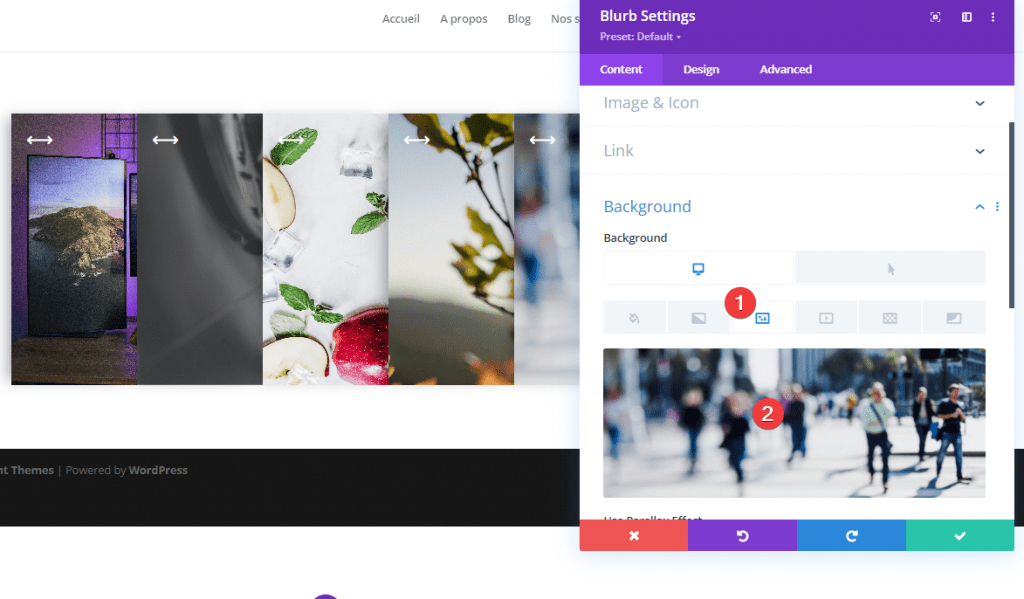Click the arrow icon on the autumn leaves blurb

tap(417, 140)
